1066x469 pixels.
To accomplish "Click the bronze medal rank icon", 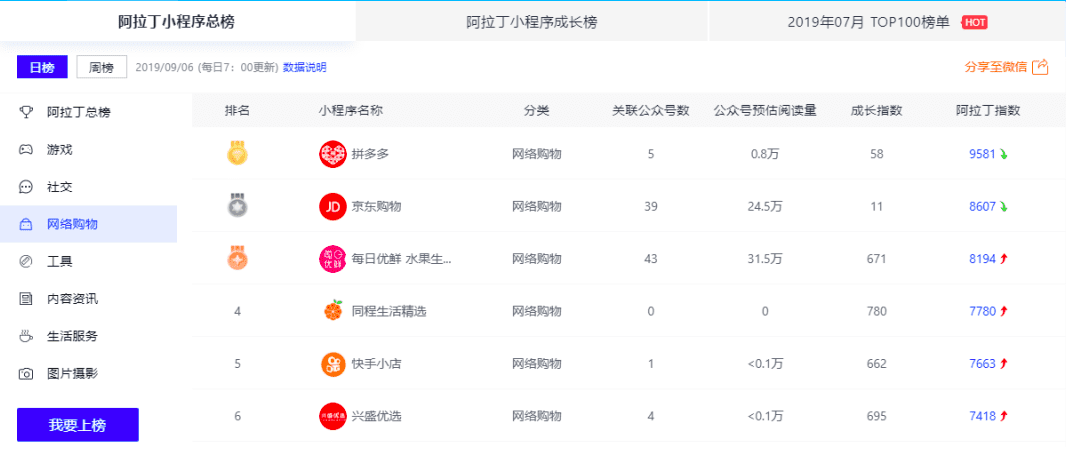I will (237, 258).
